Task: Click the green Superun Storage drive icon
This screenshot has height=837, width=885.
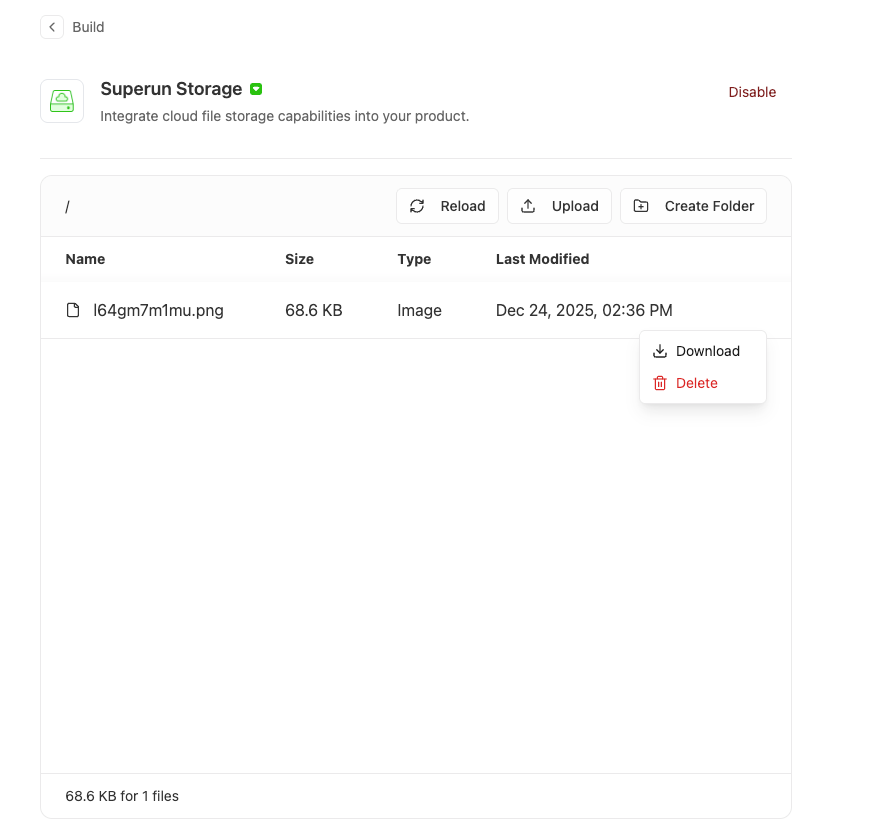Action: [x=62, y=101]
